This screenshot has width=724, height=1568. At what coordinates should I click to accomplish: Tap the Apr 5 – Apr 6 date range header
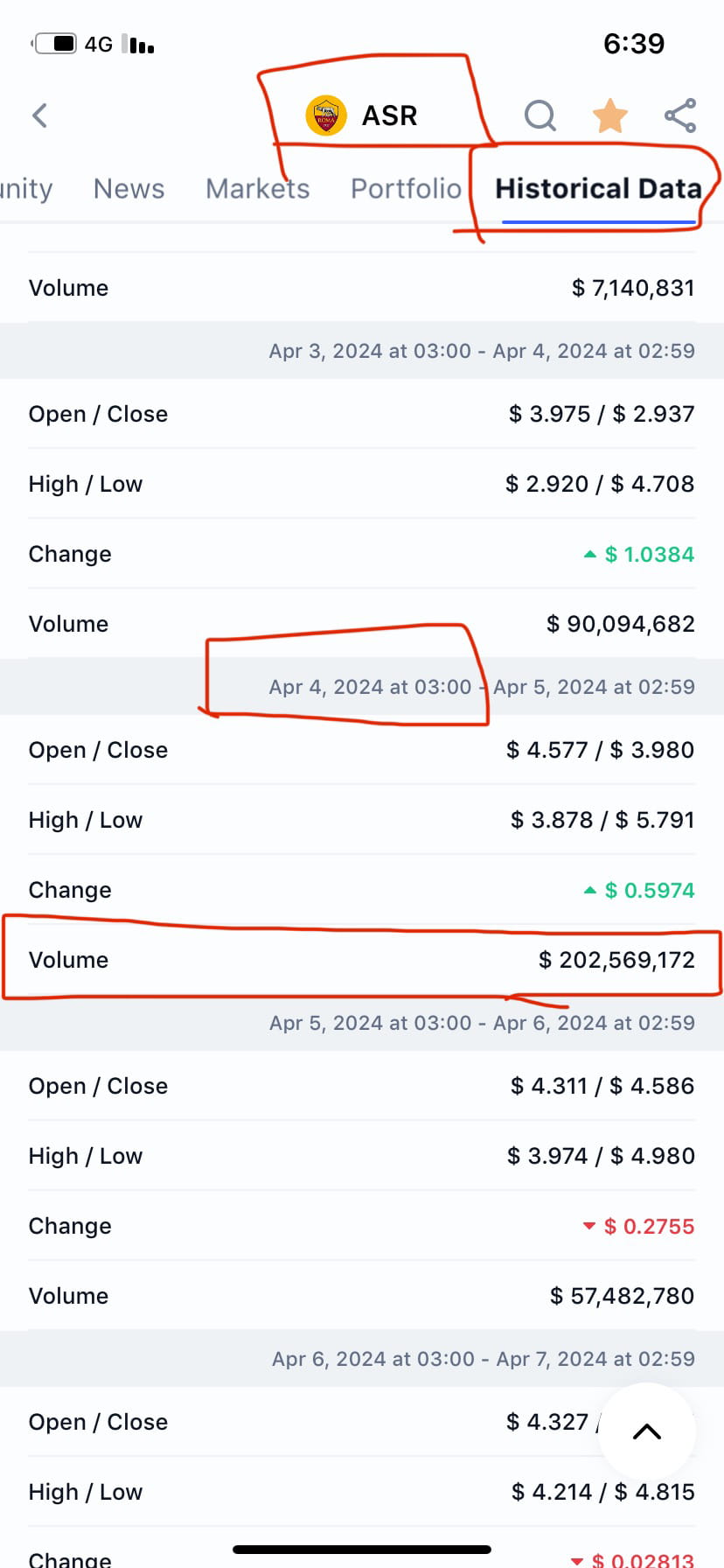(482, 1023)
